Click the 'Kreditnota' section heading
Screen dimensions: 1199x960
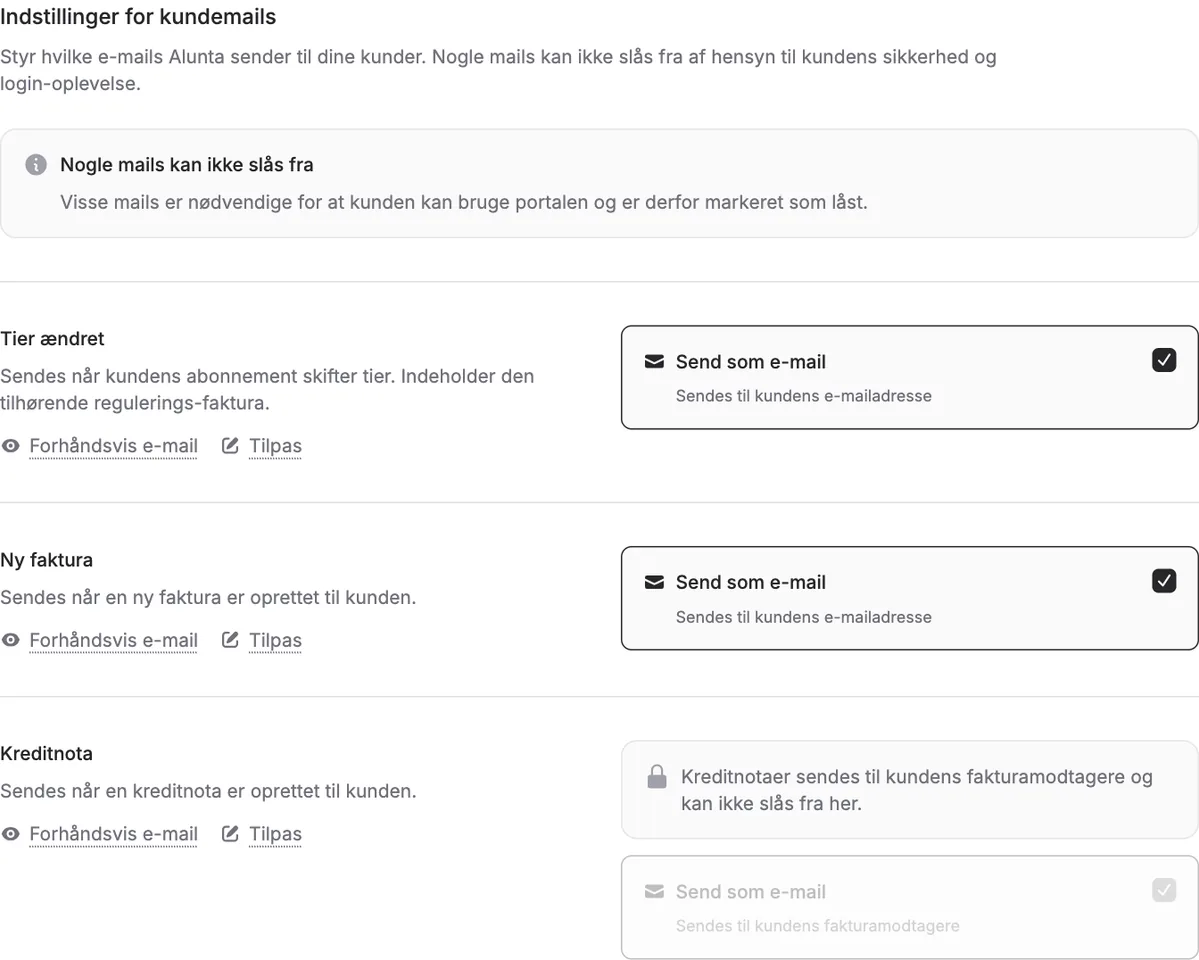[47, 753]
